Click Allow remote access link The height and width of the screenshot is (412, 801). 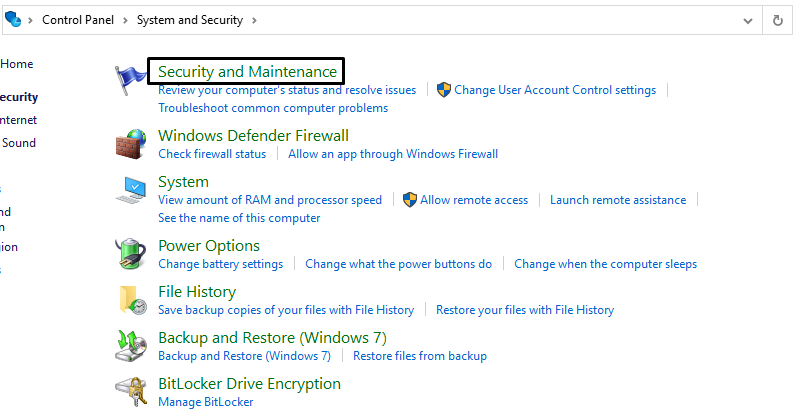click(473, 200)
